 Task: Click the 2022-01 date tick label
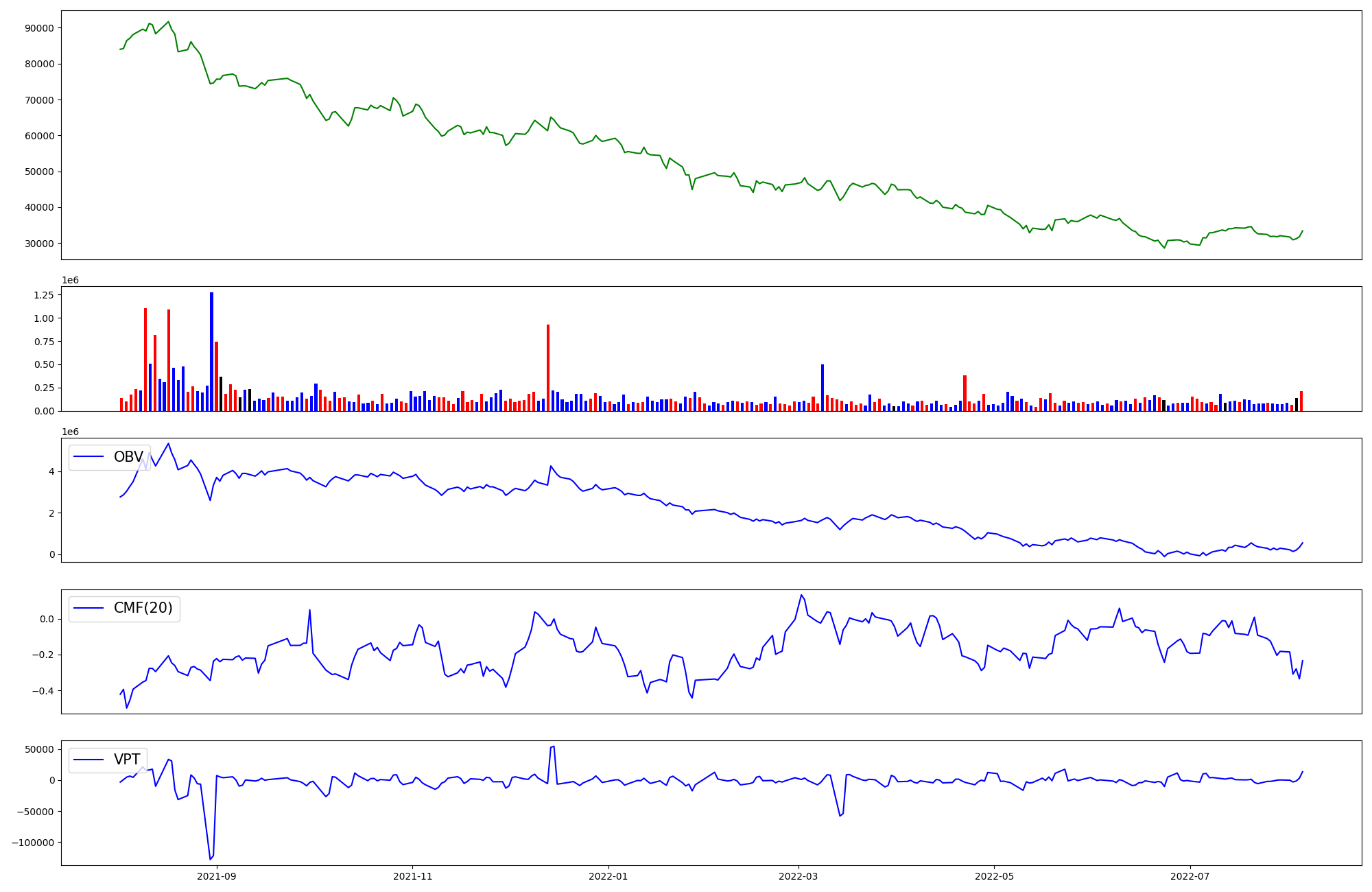pos(608,876)
